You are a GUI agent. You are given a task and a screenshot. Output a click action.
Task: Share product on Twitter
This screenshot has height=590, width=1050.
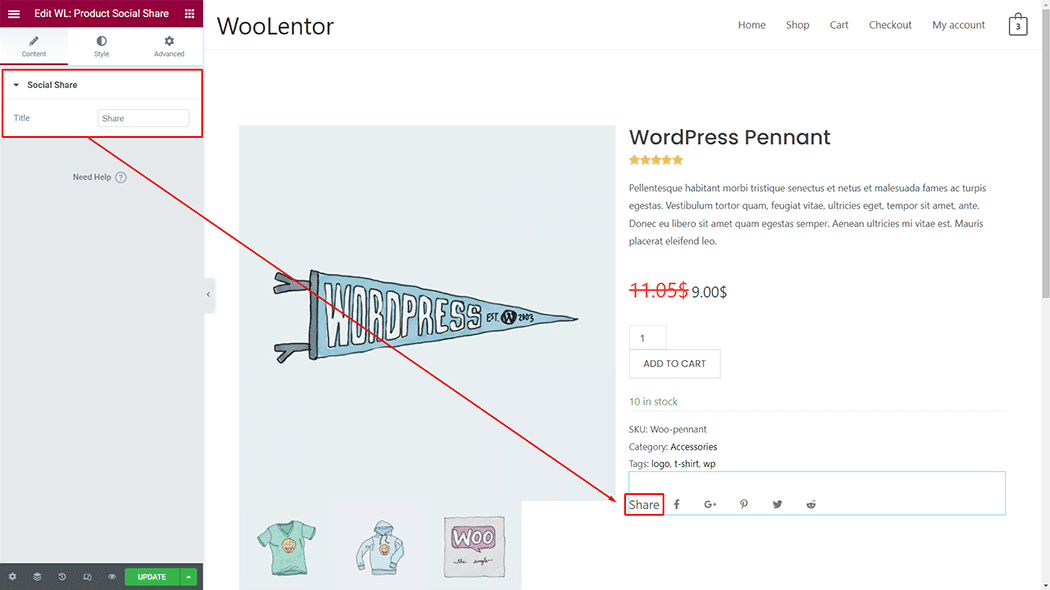[x=777, y=505]
